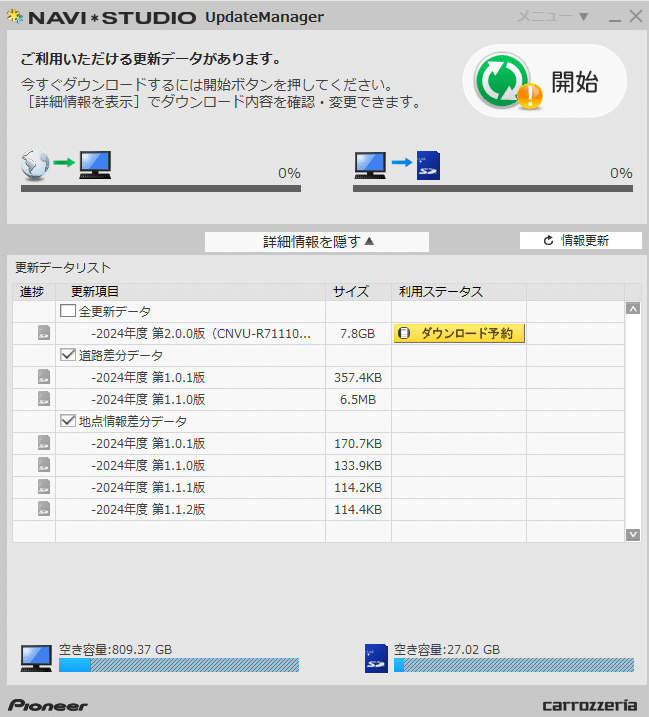Select row -2024年度 第2.0.0版 (CNVU-R71110...
Viewport: 649px width, 717px height.
[201, 333]
